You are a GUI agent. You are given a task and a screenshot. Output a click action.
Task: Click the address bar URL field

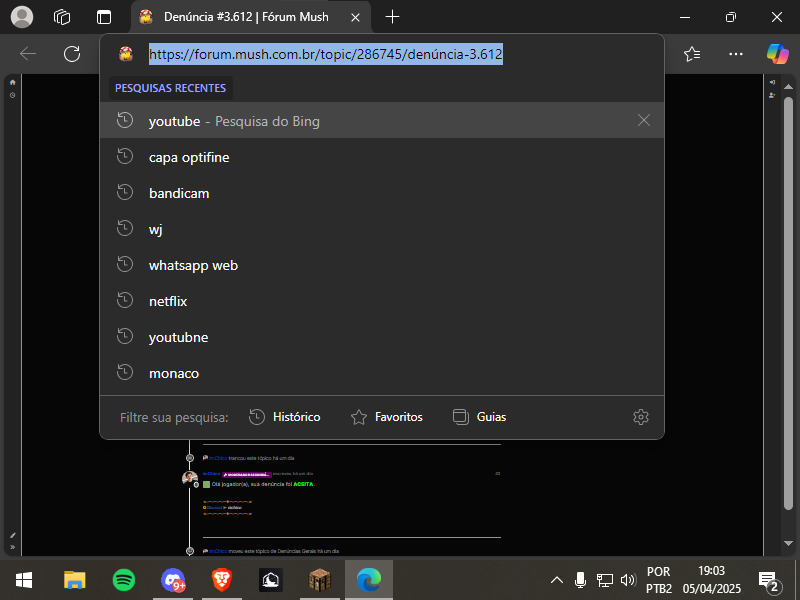pyautogui.click(x=326, y=54)
